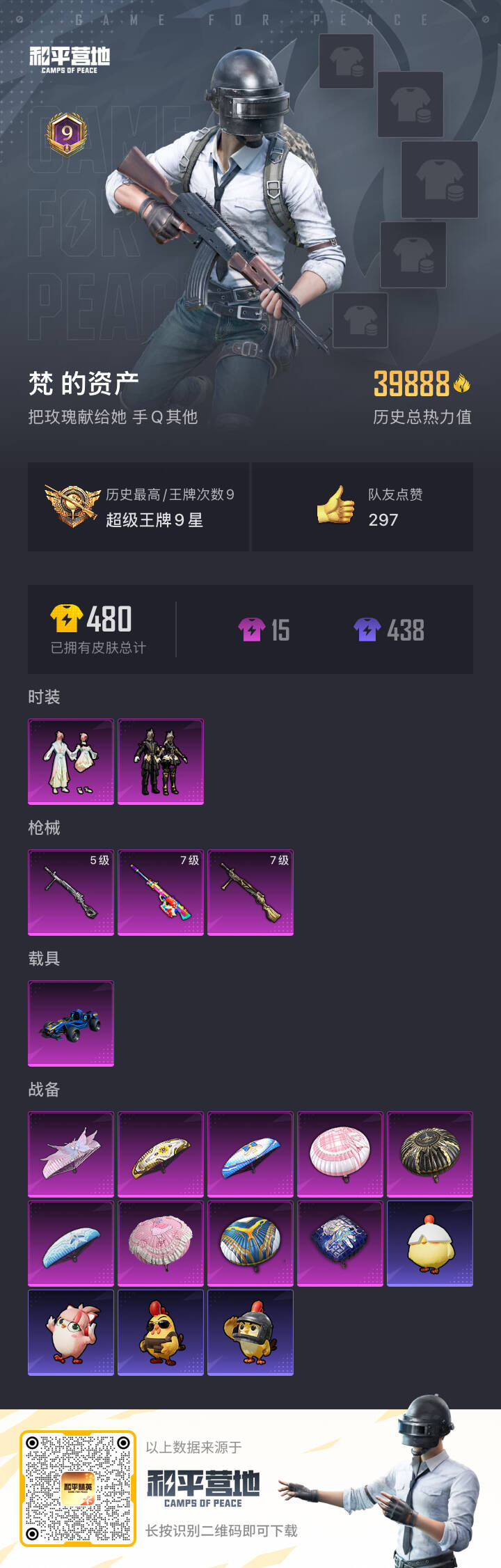Image resolution: width=501 pixels, height=1568 pixels.
Task: Select the colorful level 7 rifle skin
Action: coord(161,893)
